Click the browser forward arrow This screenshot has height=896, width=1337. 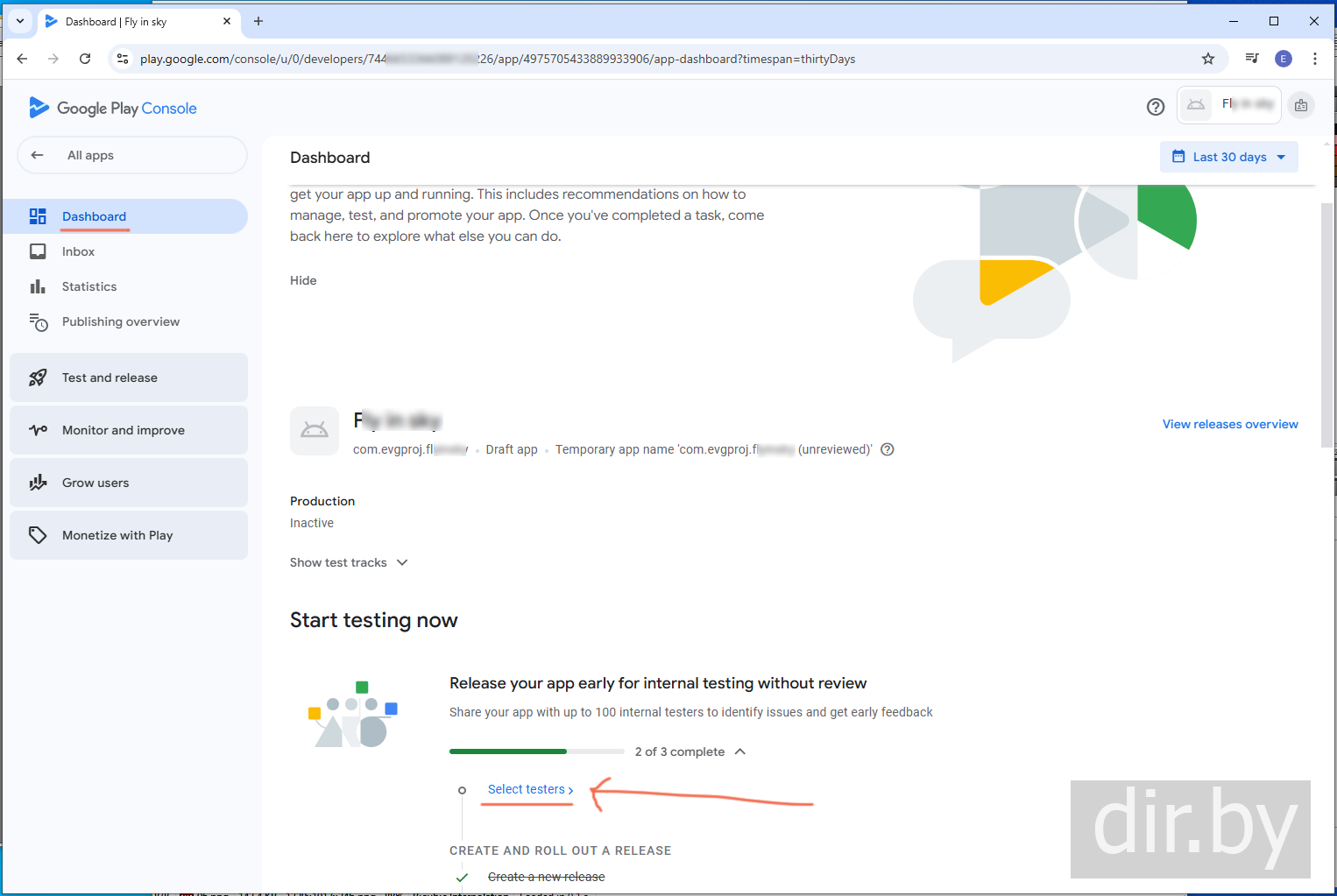click(x=53, y=59)
